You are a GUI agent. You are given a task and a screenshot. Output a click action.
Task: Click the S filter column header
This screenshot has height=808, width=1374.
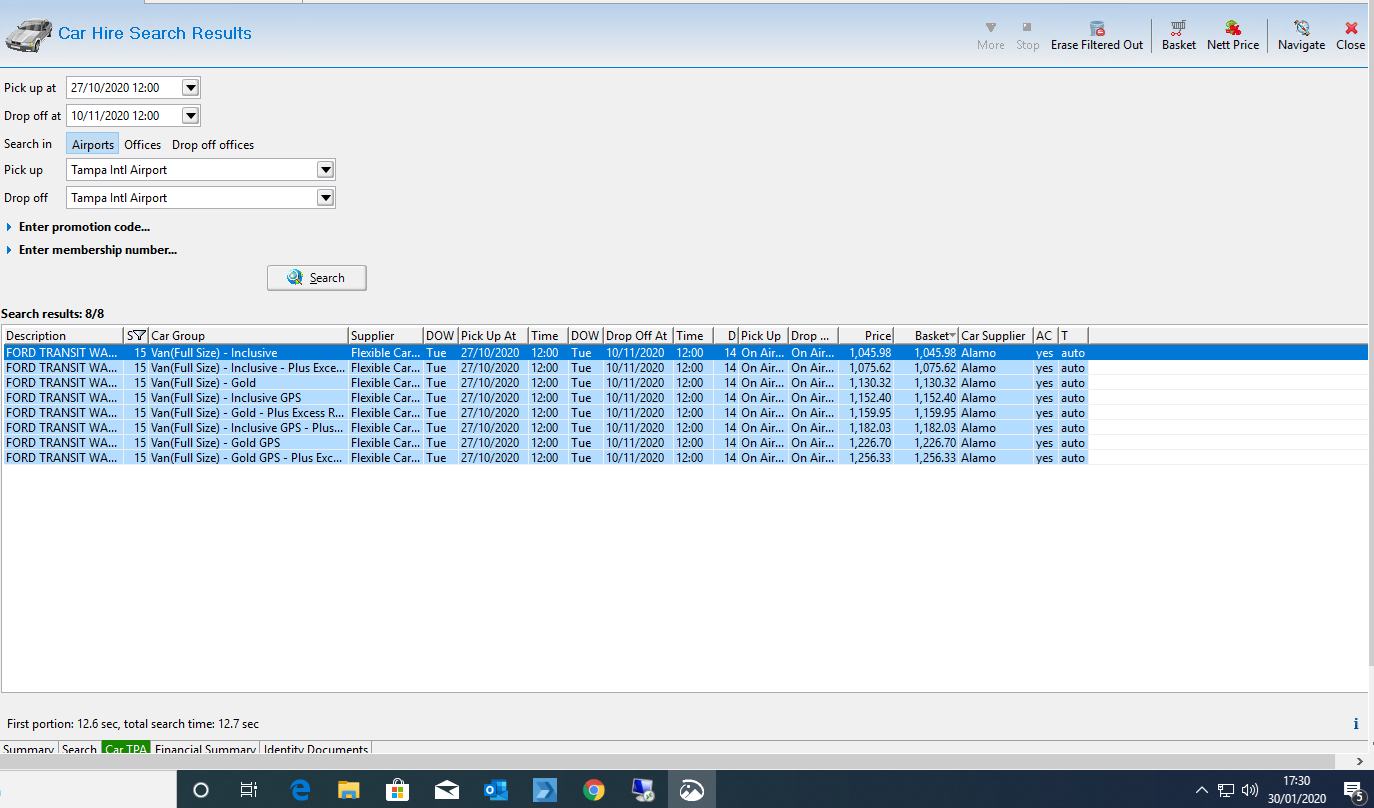tap(136, 336)
